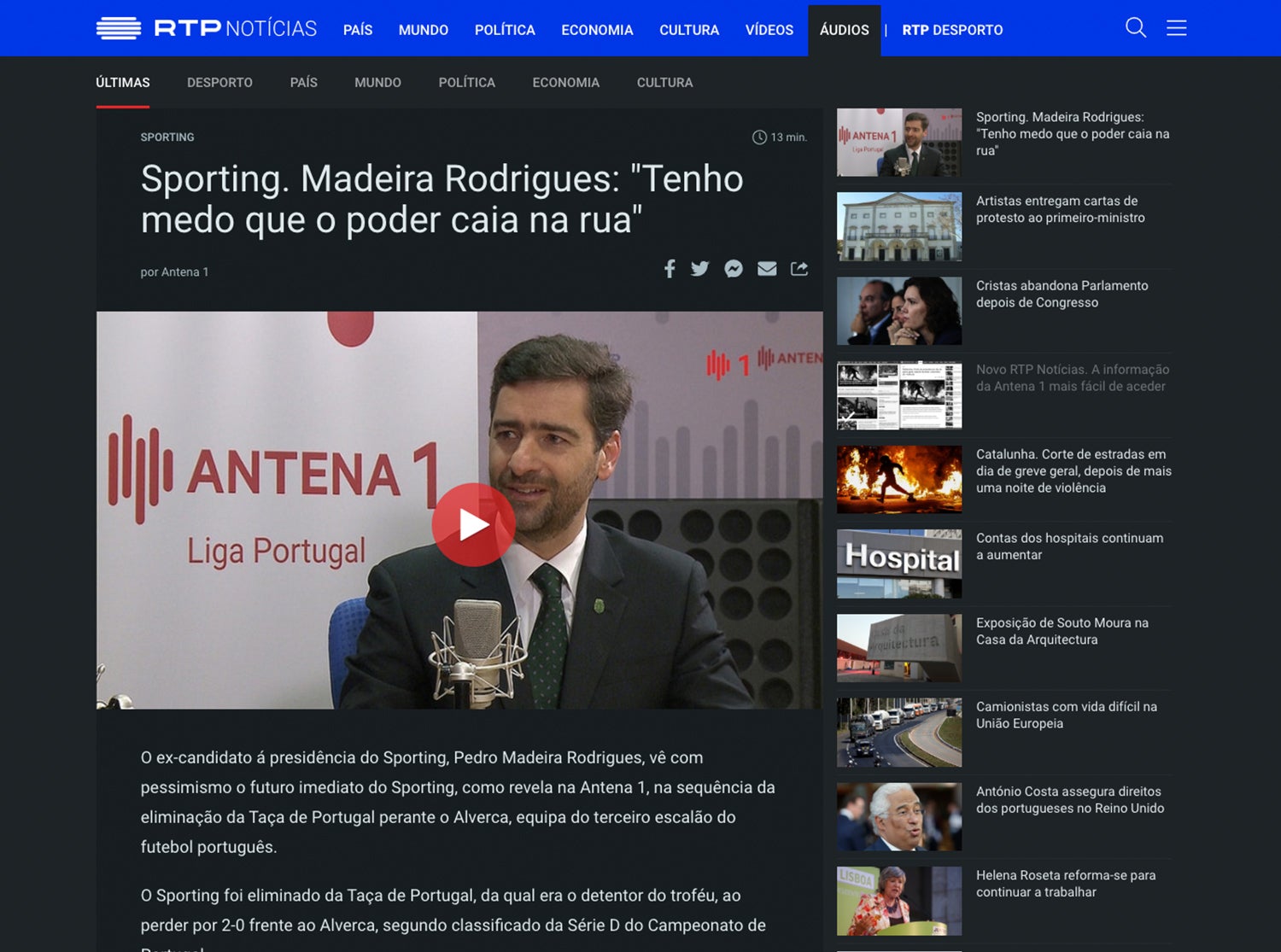
Task: Open the SPORTING category label
Action: coord(167,137)
